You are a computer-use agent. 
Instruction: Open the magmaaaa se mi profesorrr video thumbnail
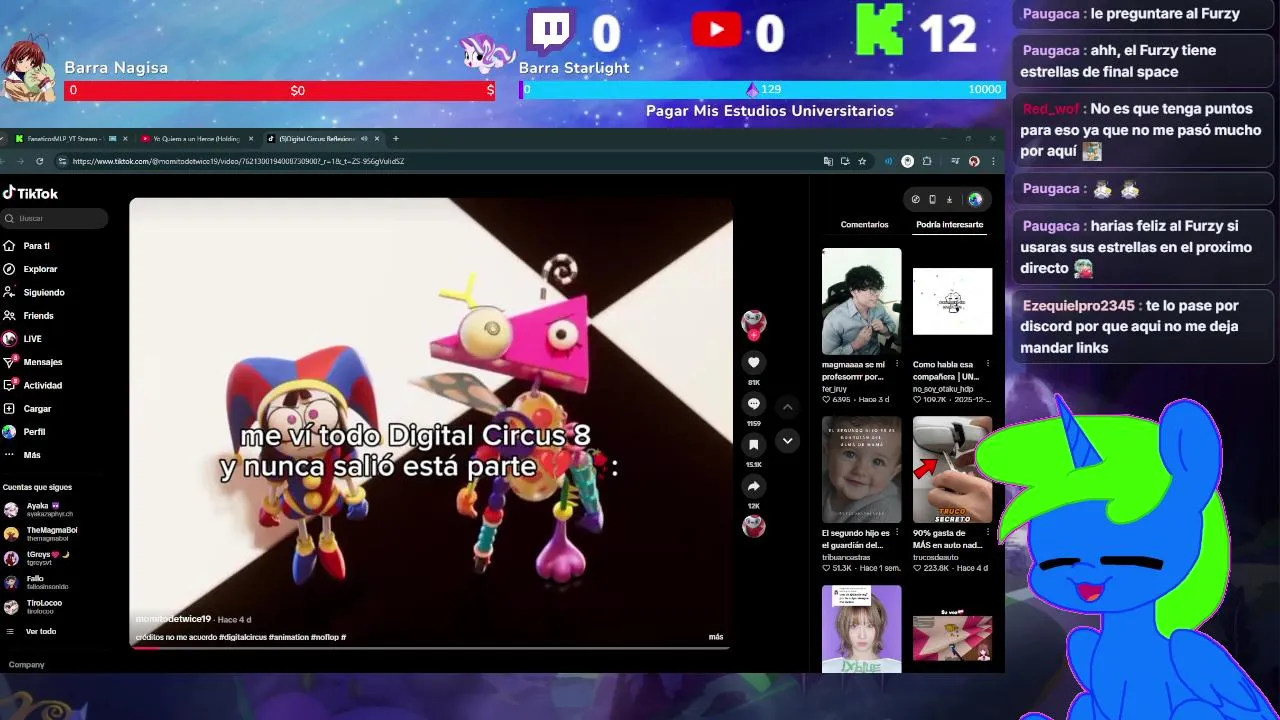[x=861, y=301]
